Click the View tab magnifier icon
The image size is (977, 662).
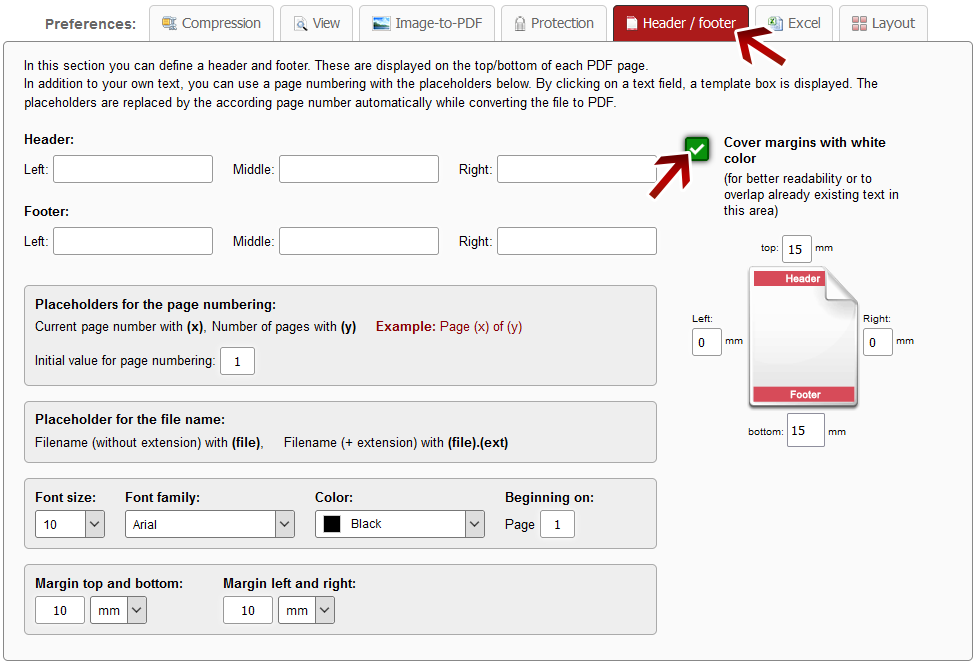pyautogui.click(x=300, y=23)
